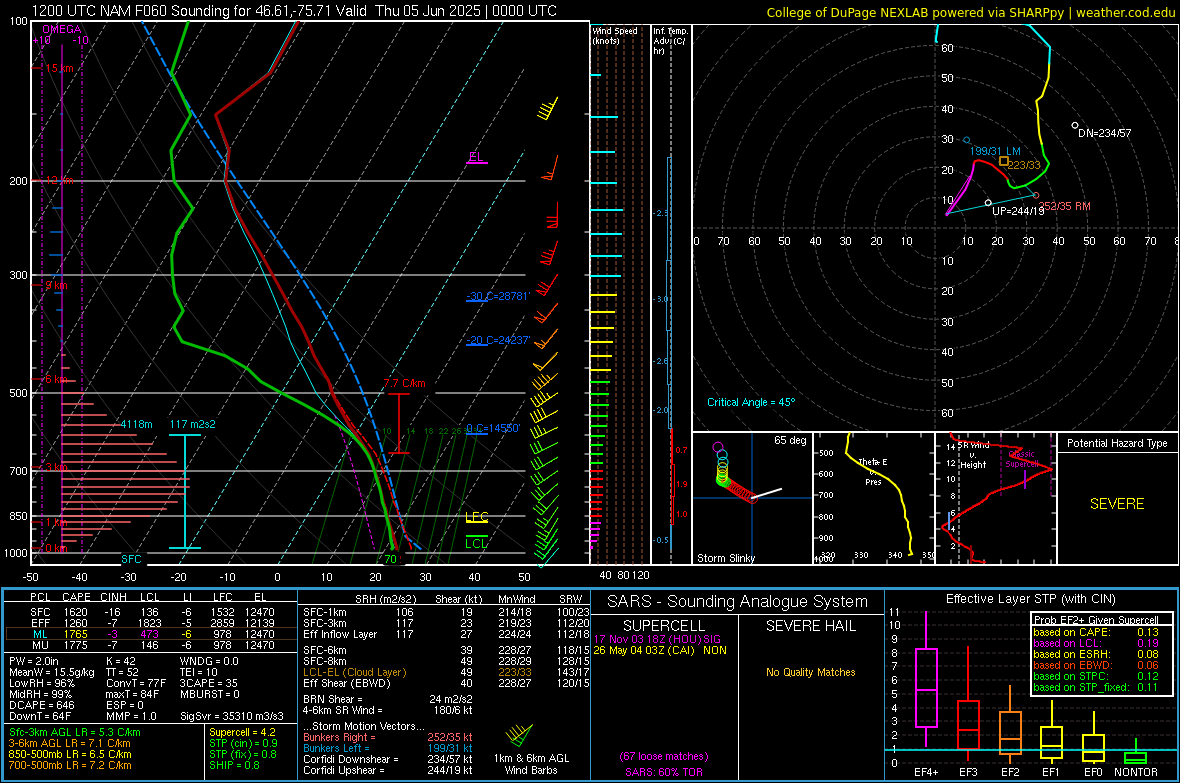Click the 'UP=244/19' hodograph label

point(1018,212)
